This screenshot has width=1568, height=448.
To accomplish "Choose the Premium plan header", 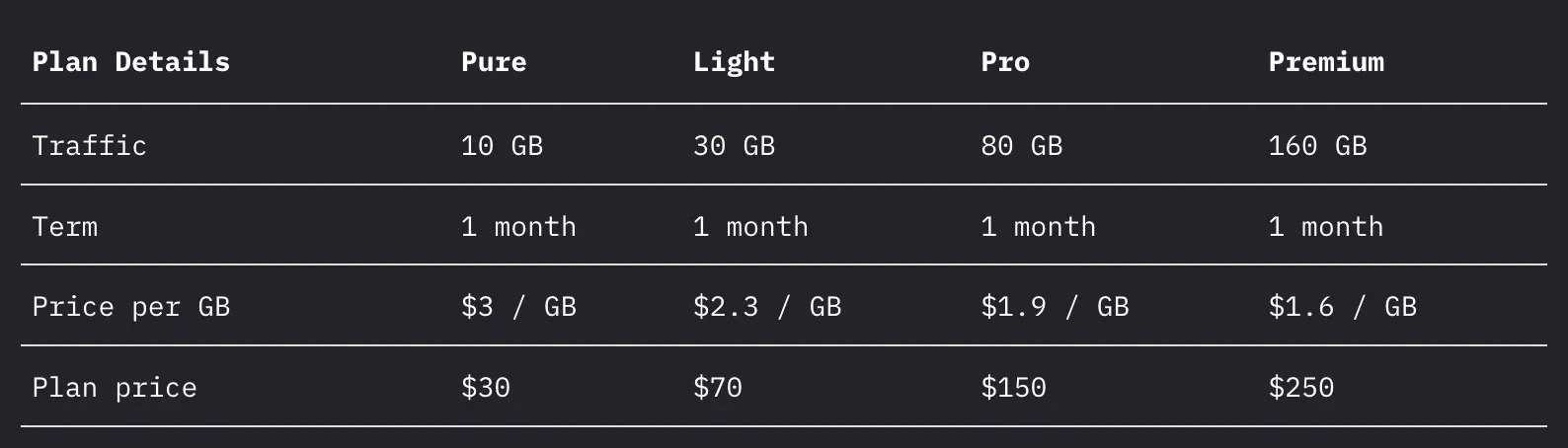I will point(1326,62).
